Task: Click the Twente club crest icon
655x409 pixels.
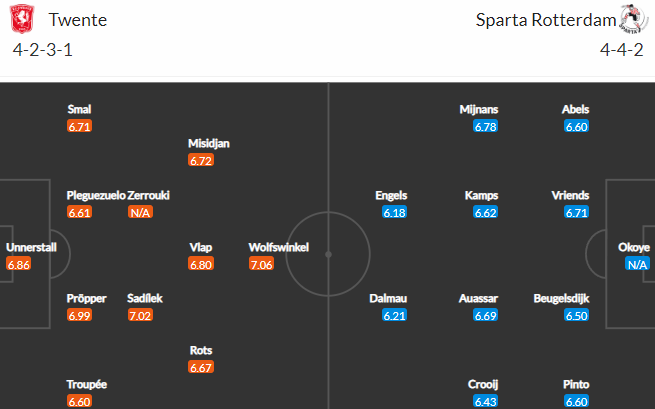Action: point(22,19)
